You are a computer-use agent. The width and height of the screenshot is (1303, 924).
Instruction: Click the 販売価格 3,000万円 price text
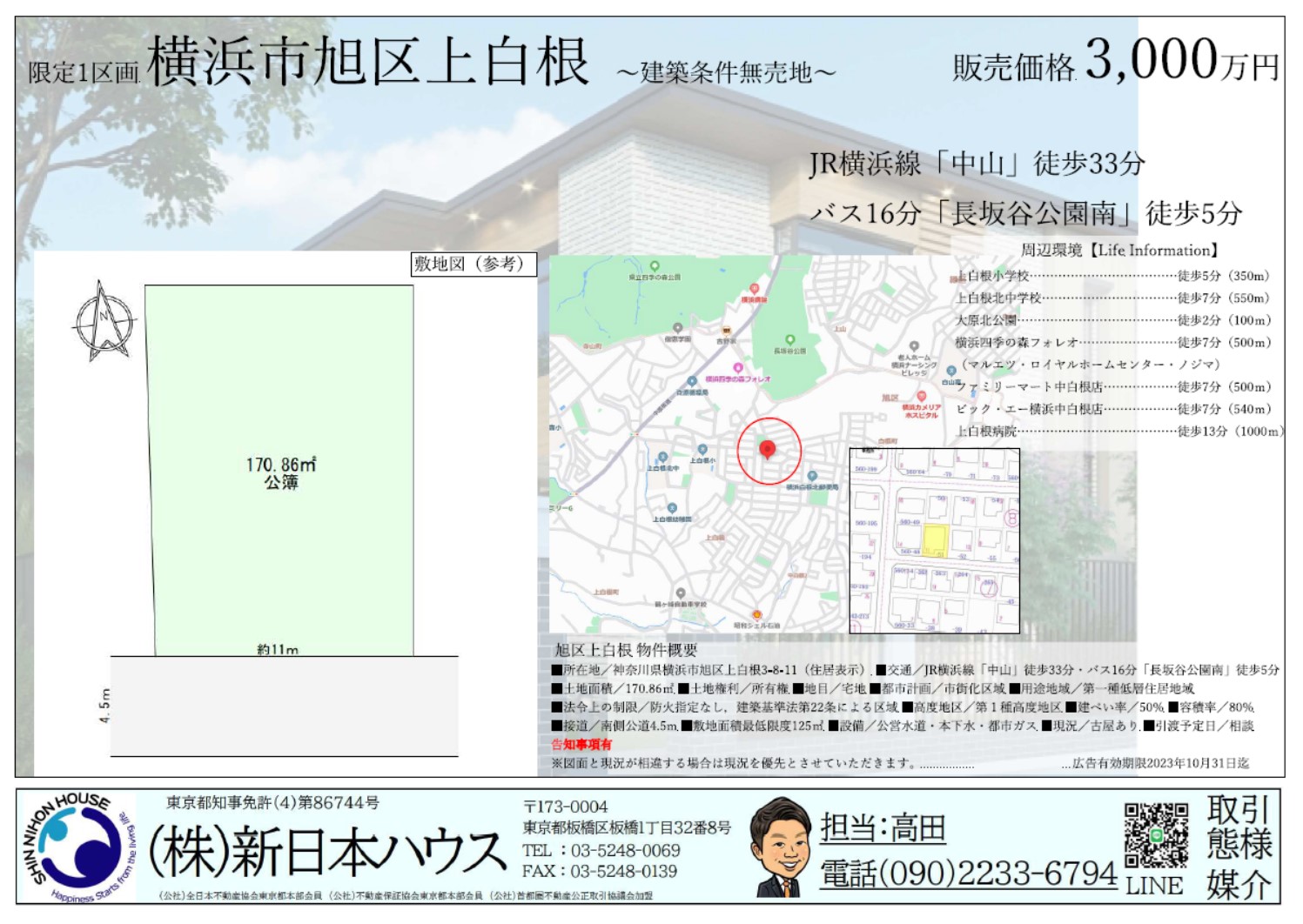point(1115,63)
